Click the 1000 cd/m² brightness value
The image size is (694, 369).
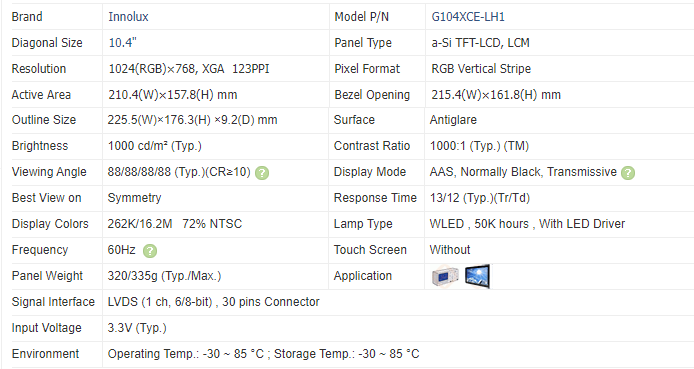pyautogui.click(x=154, y=146)
